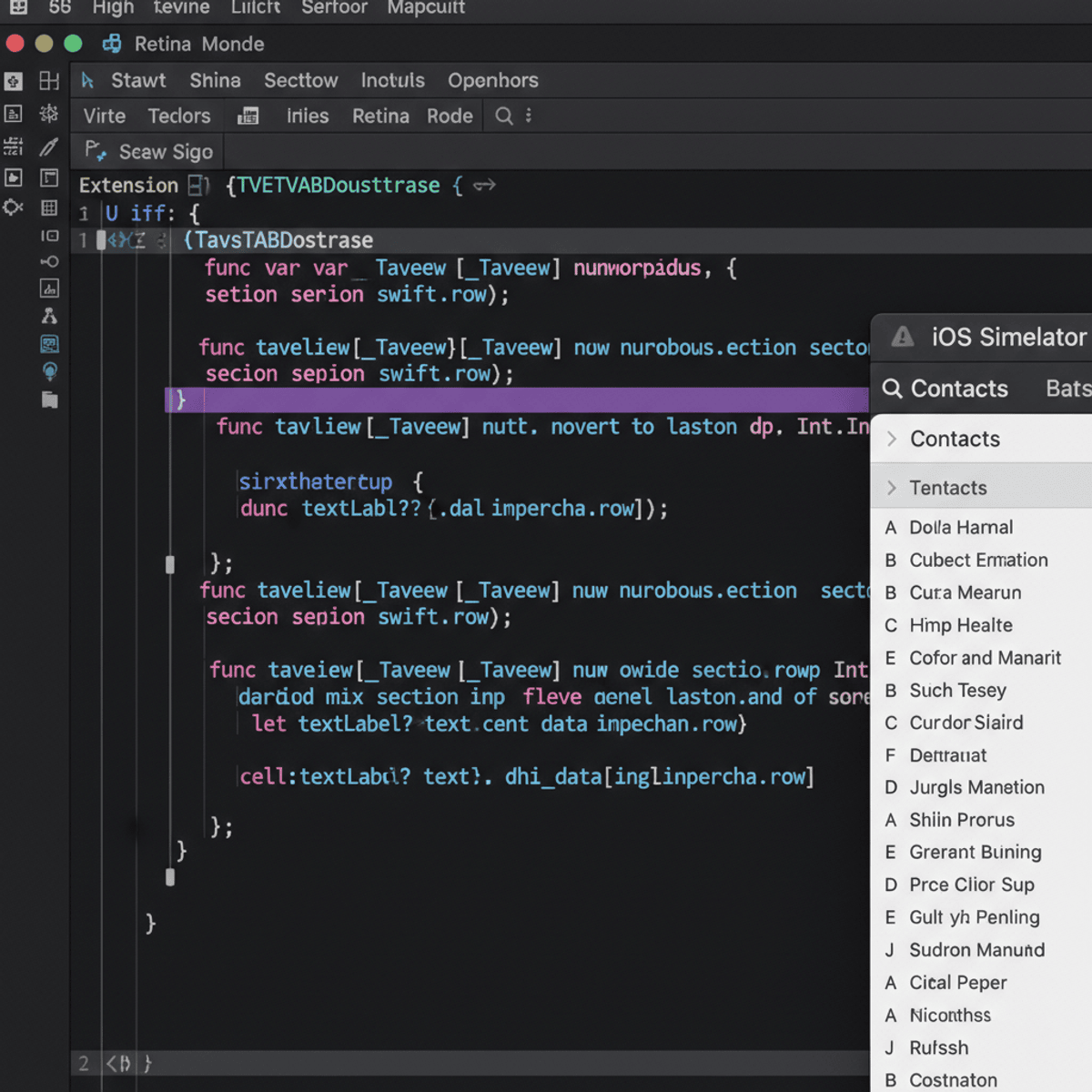1092x1092 pixels.
Task: Click the warning triangle in iOS Simelator header
Action: pos(901,337)
